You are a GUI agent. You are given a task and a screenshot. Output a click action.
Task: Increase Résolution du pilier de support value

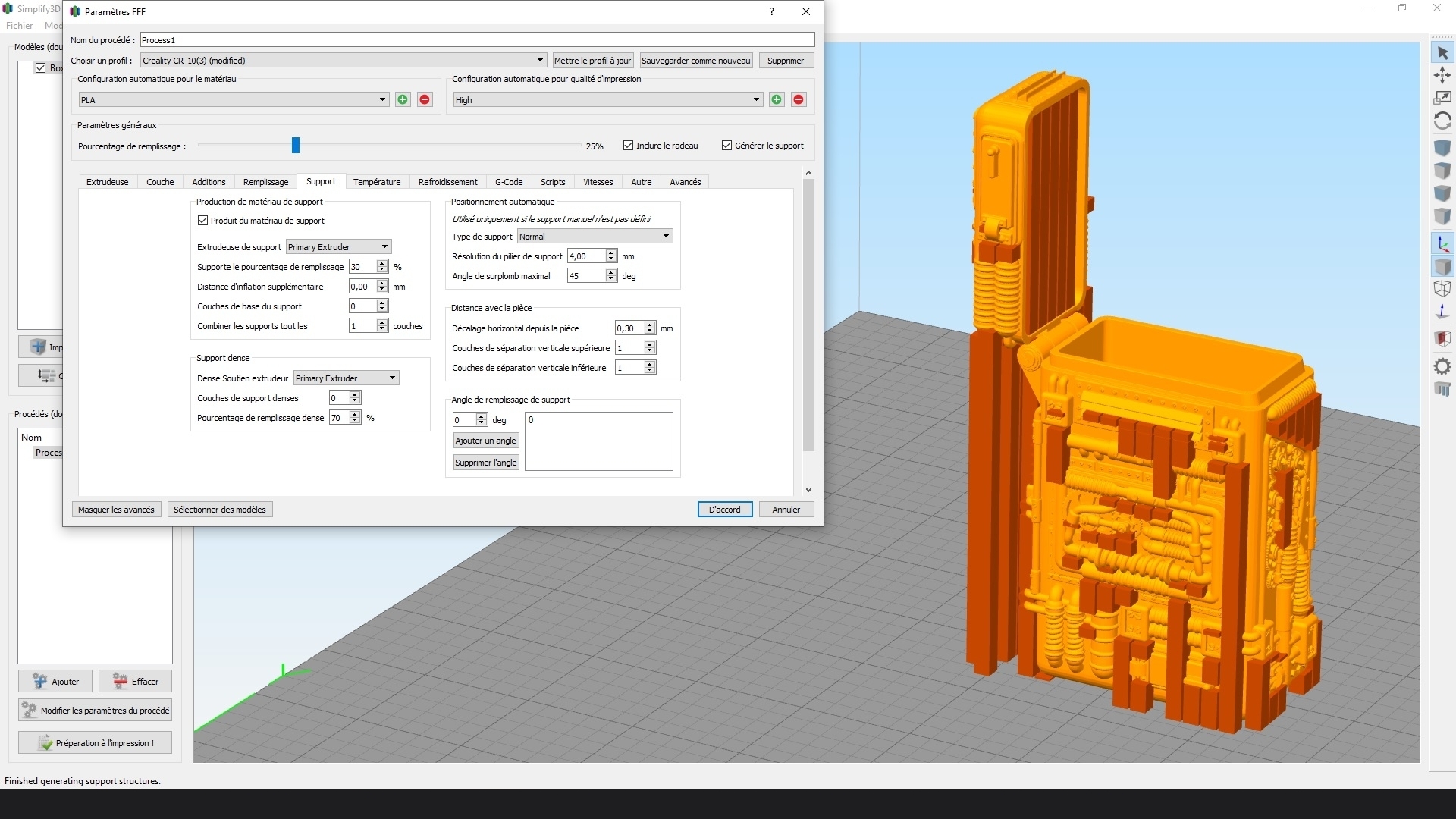(x=611, y=253)
